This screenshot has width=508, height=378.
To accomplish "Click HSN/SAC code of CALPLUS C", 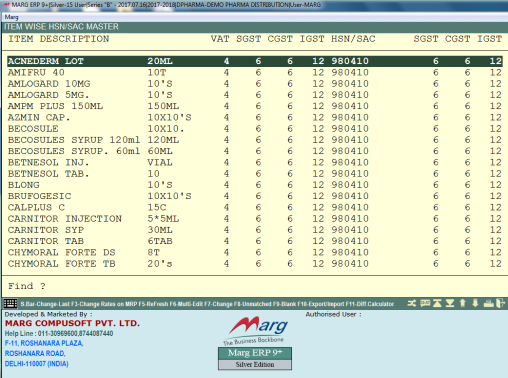I will coord(350,207).
